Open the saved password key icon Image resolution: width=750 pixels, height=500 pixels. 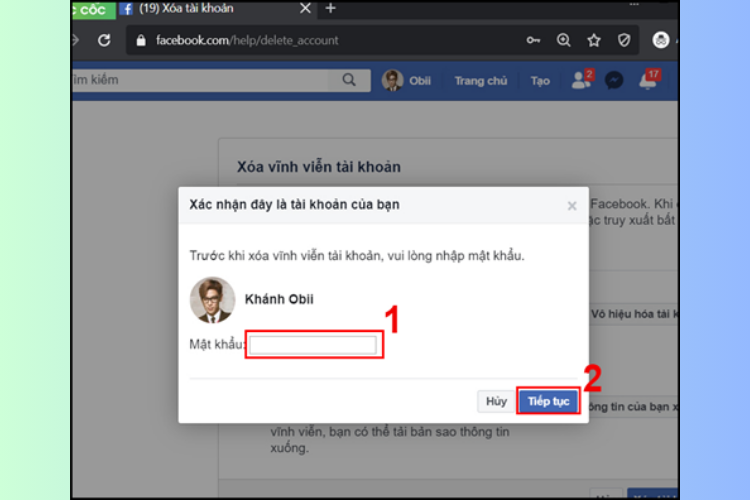click(x=533, y=40)
